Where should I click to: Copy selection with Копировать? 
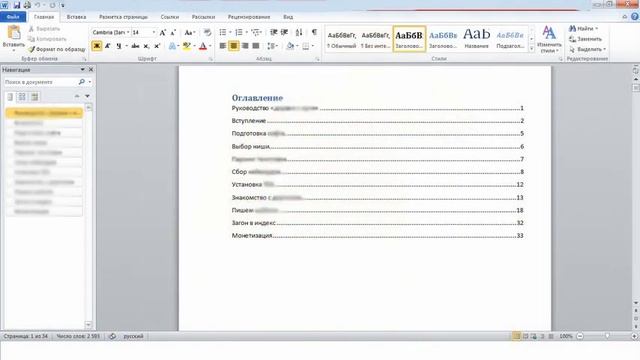(x=47, y=39)
